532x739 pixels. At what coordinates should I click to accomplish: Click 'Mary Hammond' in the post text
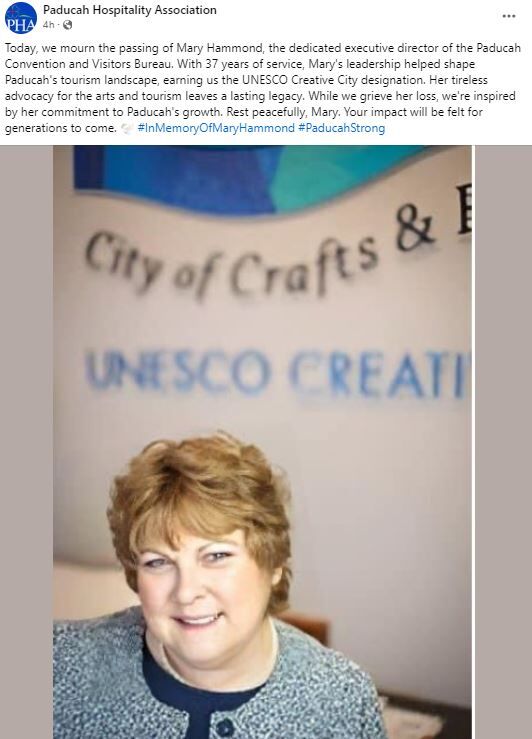[220, 48]
